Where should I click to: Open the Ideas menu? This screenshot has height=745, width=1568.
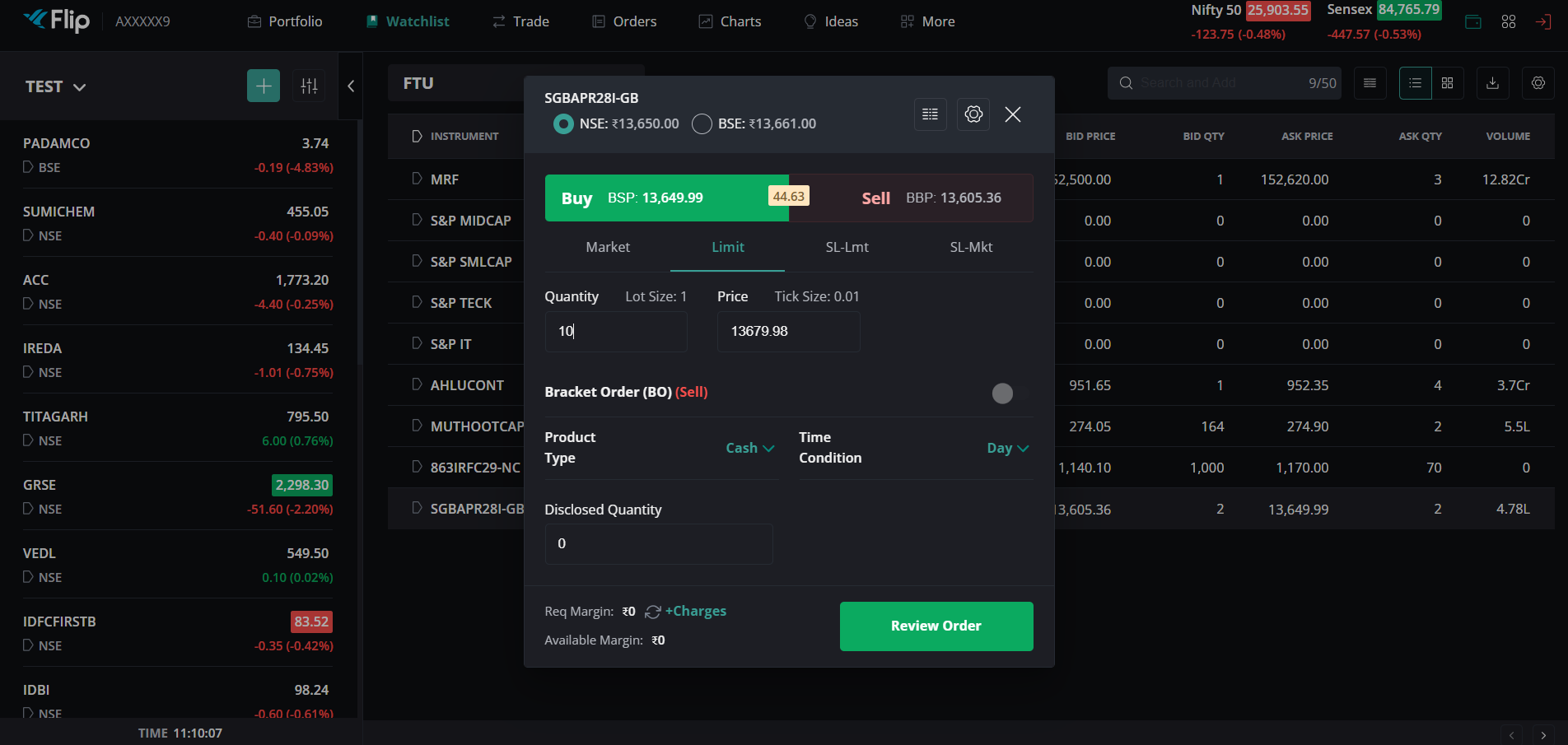pyautogui.click(x=831, y=21)
